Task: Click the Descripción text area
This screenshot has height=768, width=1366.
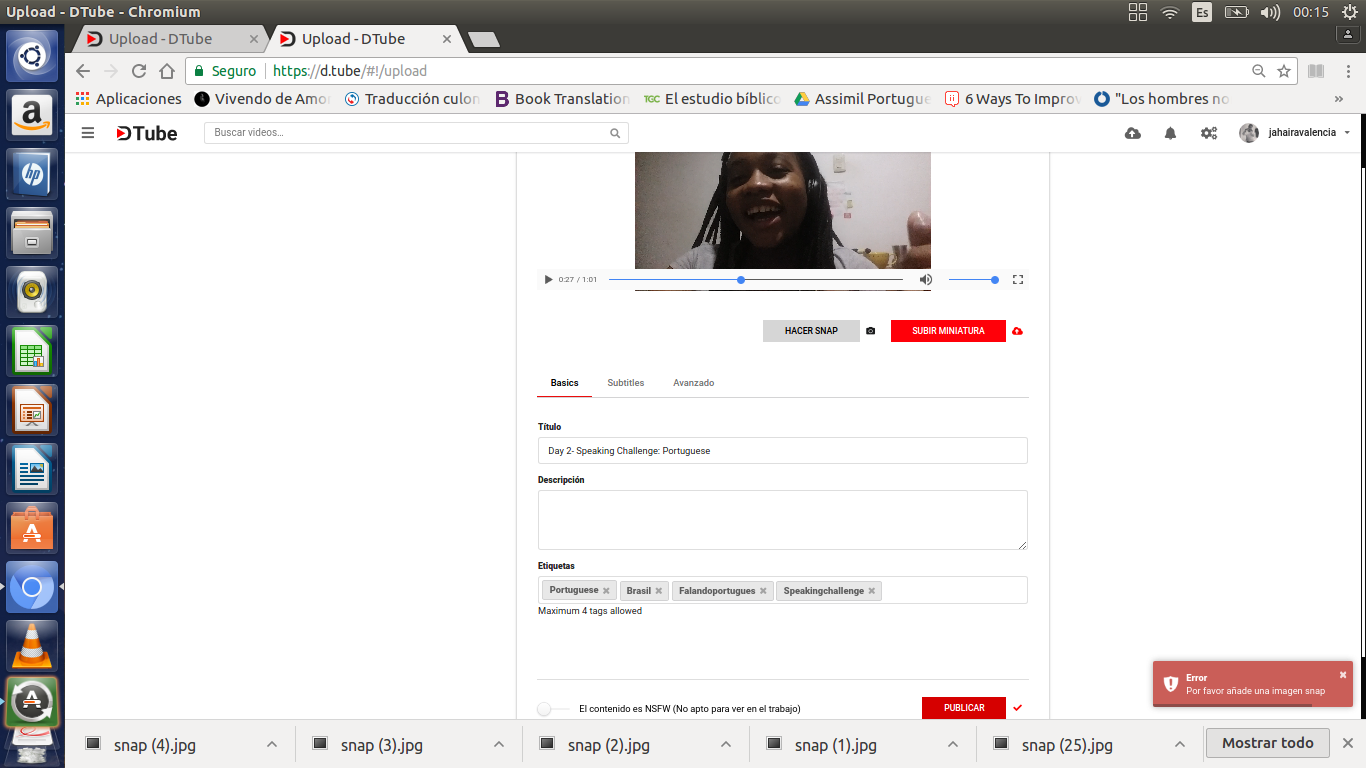Action: click(782, 520)
